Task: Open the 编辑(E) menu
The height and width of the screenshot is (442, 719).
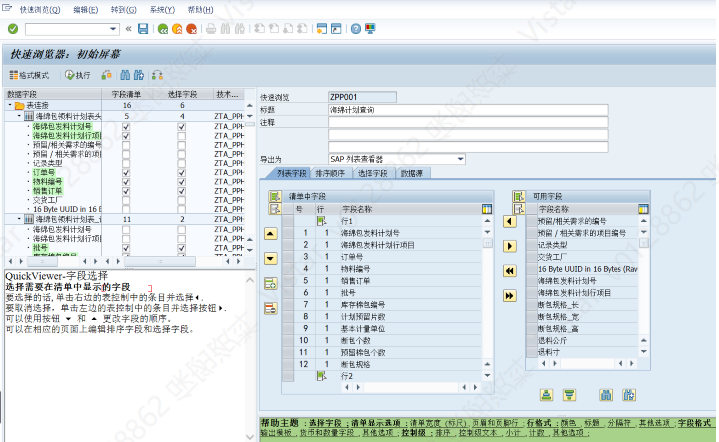Action: [86, 10]
